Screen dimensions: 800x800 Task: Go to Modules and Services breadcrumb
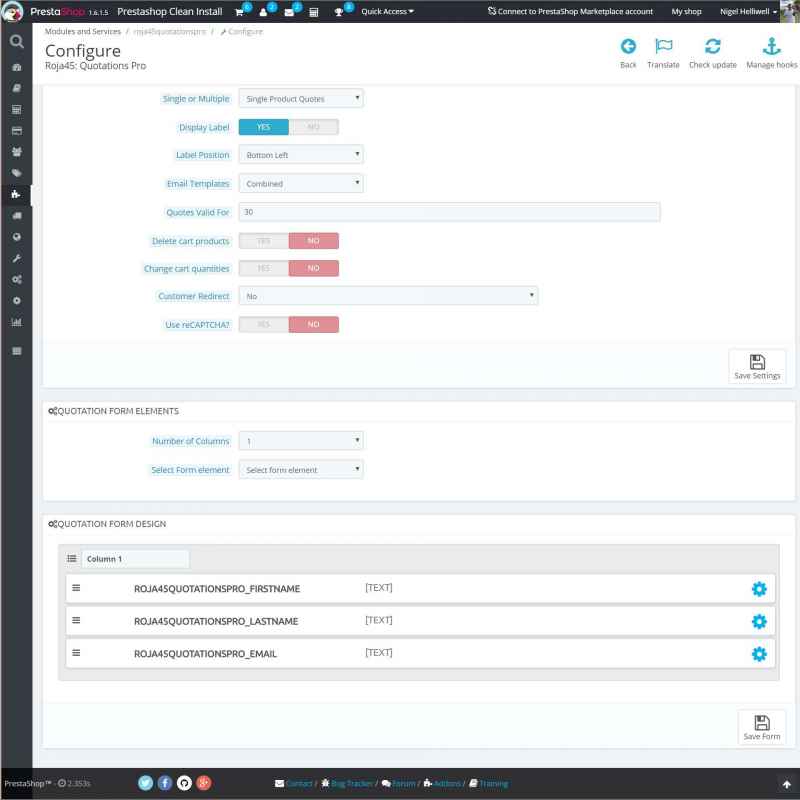click(83, 32)
